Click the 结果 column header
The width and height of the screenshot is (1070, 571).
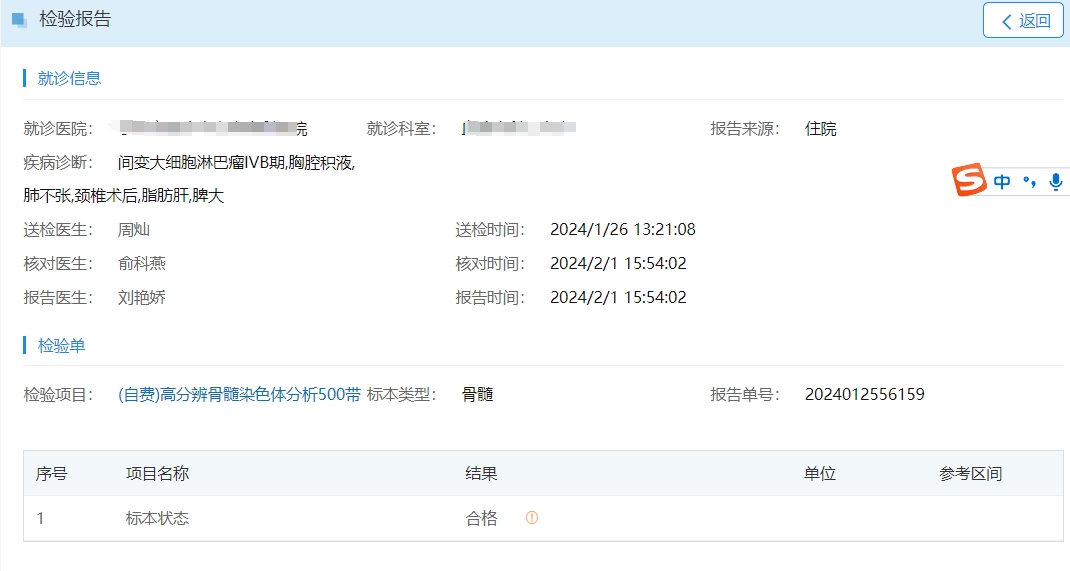(481, 473)
